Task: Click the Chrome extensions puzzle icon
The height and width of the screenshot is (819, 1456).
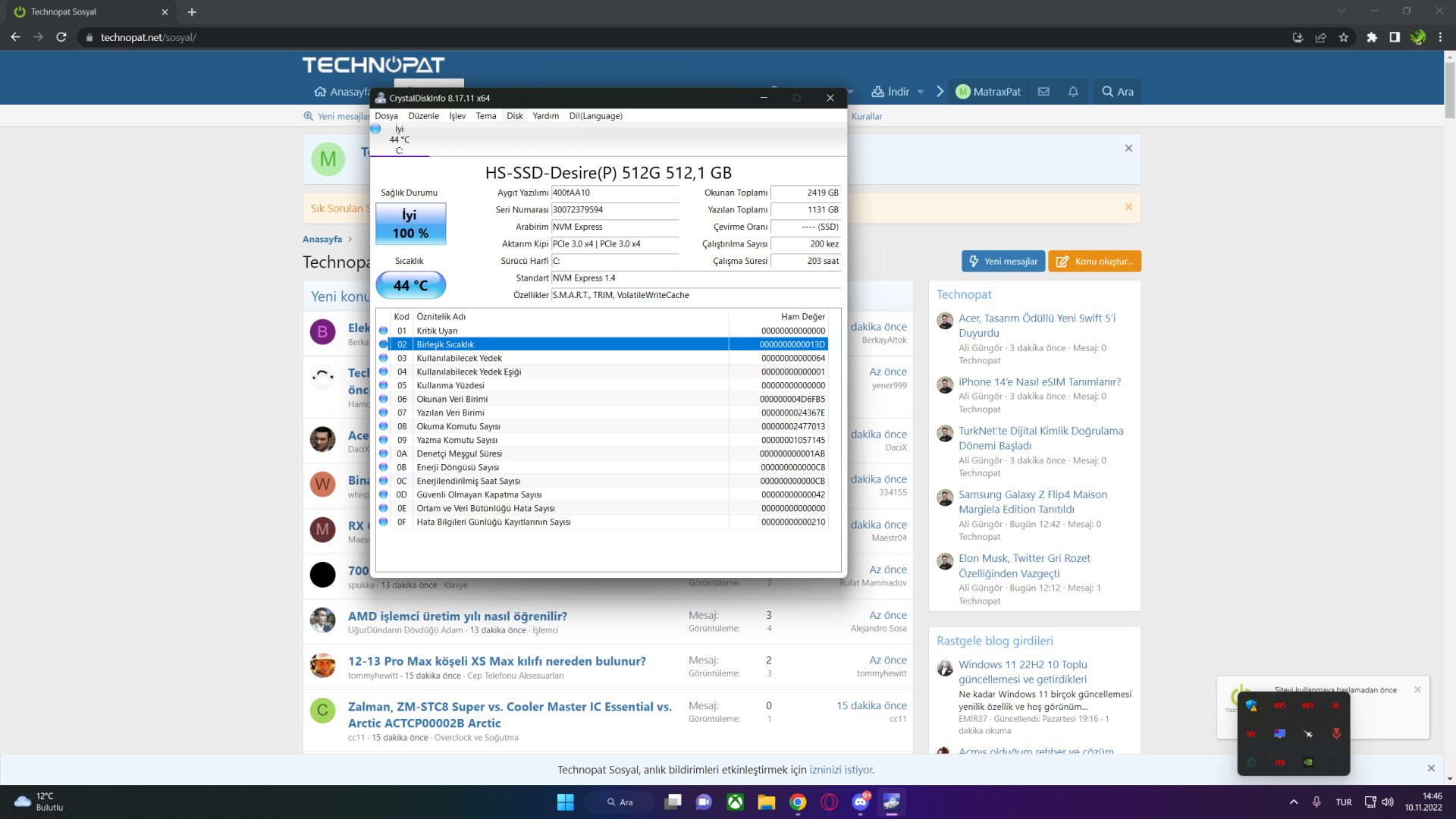Action: [1371, 37]
